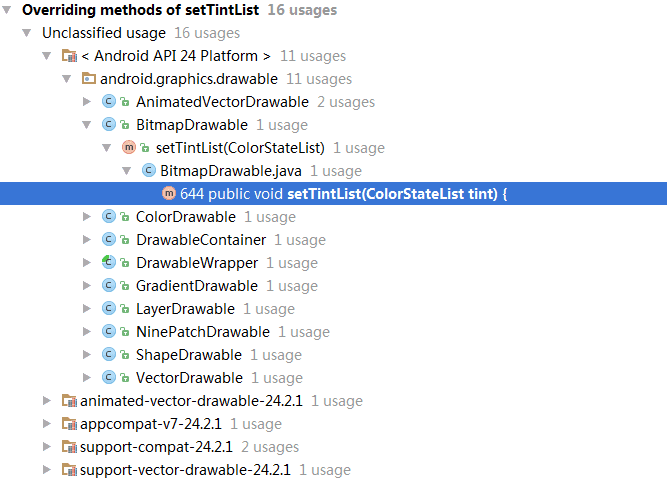This screenshot has height=504, width=667.
Task: Click the BitmapDrawable class icon
Action: tap(109, 125)
